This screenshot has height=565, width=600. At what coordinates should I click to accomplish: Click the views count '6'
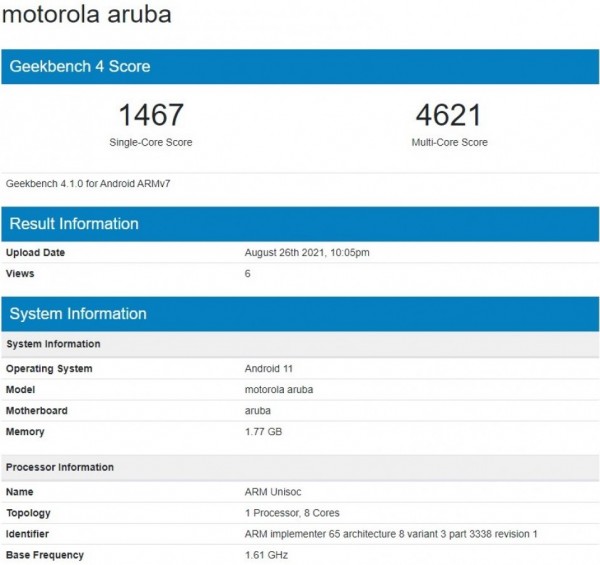click(248, 274)
